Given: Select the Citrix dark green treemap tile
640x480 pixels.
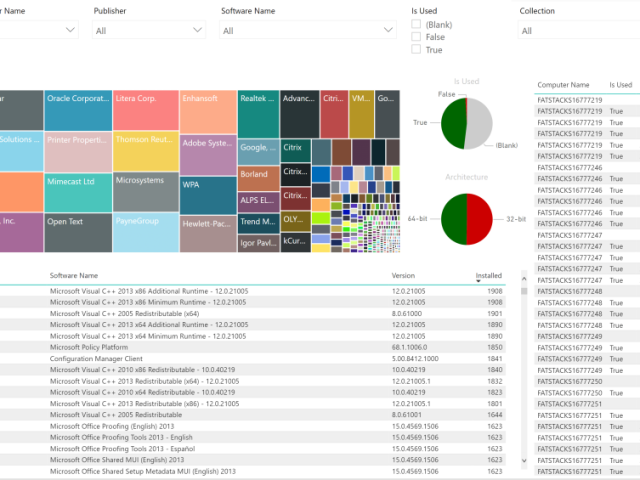Looking at the screenshot, I should tap(296, 151).
